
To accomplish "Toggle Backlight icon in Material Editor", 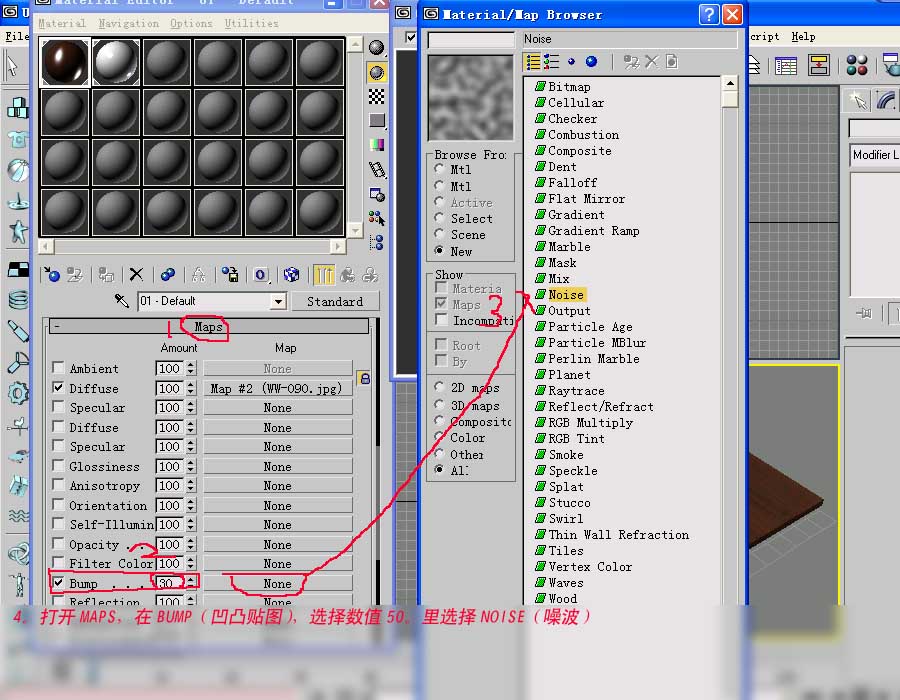I will pyautogui.click(x=377, y=72).
